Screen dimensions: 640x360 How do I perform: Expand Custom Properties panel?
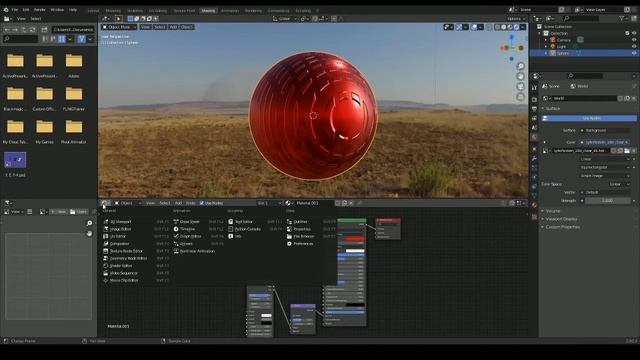(x=562, y=227)
